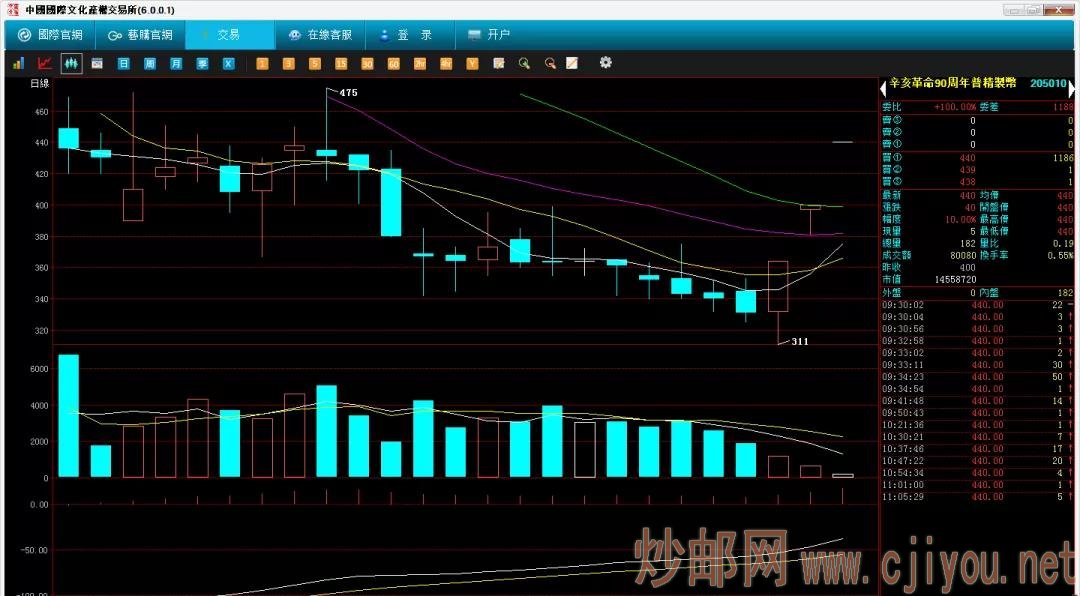Screen dimensions: 1080x596
Task: Click the buy-three price 438
Action: (968, 182)
